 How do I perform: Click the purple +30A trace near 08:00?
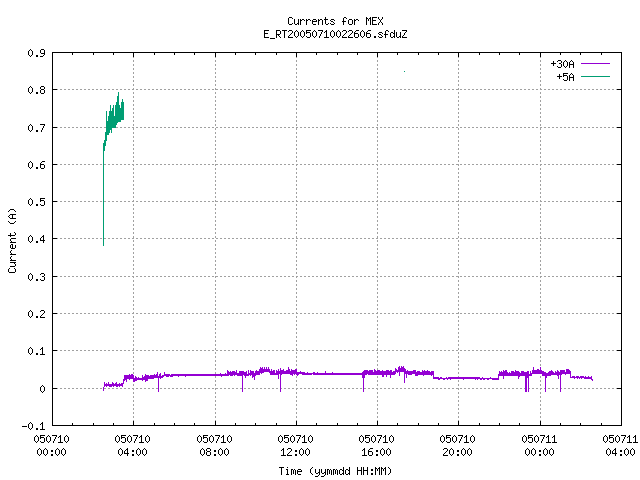216,375
